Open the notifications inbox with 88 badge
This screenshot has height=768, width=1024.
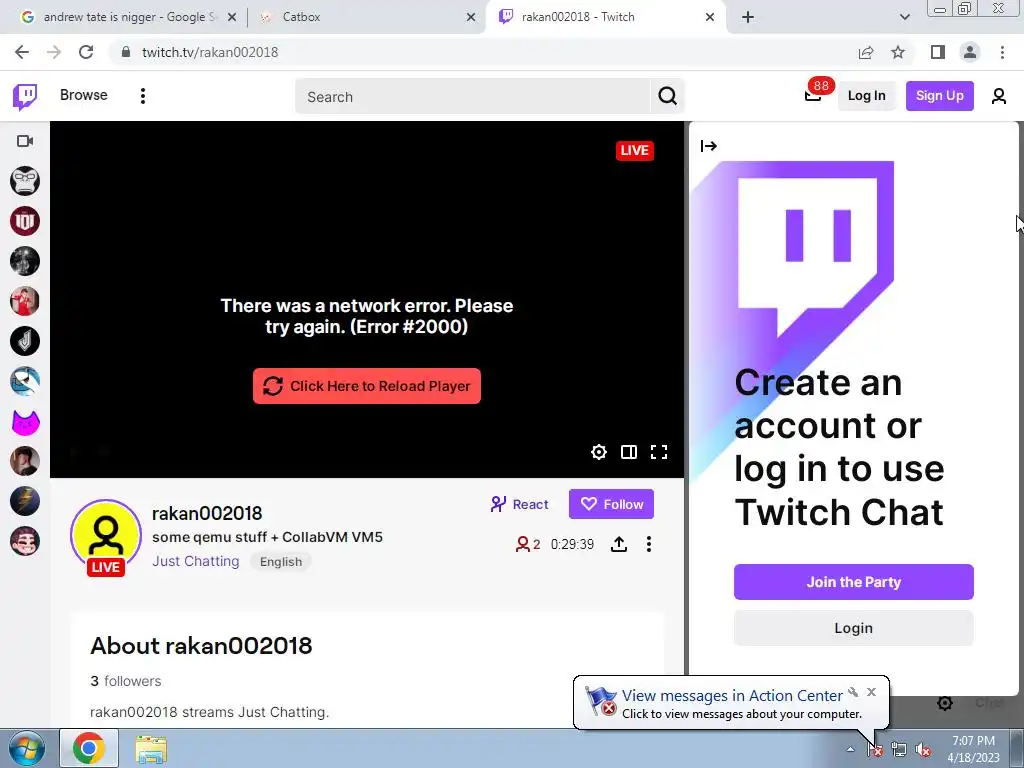tap(813, 96)
